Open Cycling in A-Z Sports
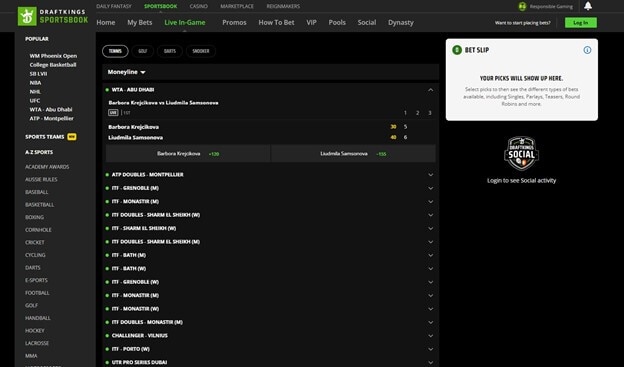The width and height of the screenshot is (624, 367). pos(35,255)
